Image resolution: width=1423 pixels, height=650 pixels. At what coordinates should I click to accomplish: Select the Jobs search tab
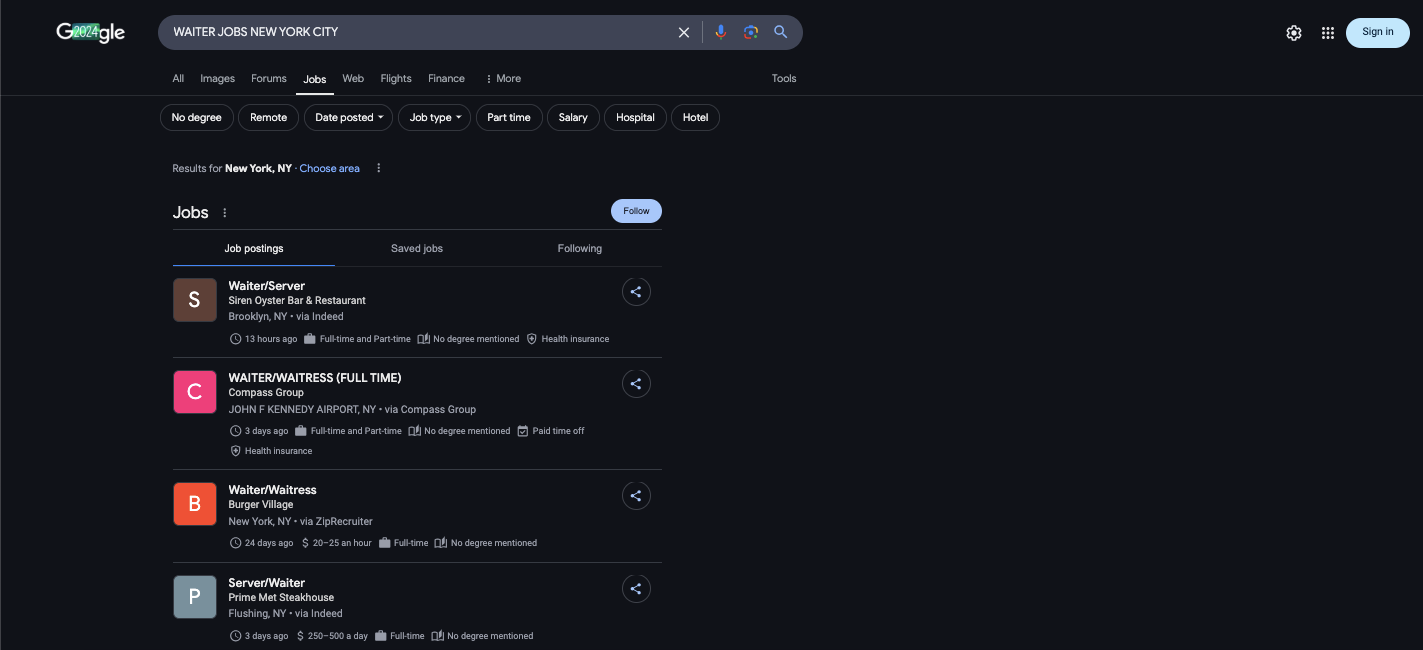(x=315, y=80)
